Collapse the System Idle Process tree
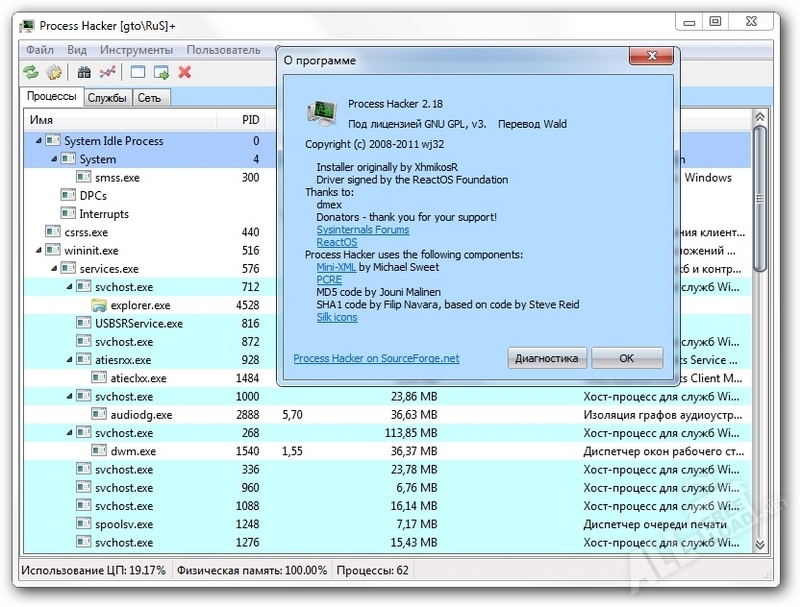Viewport: 800px width, 607px height. click(39, 141)
